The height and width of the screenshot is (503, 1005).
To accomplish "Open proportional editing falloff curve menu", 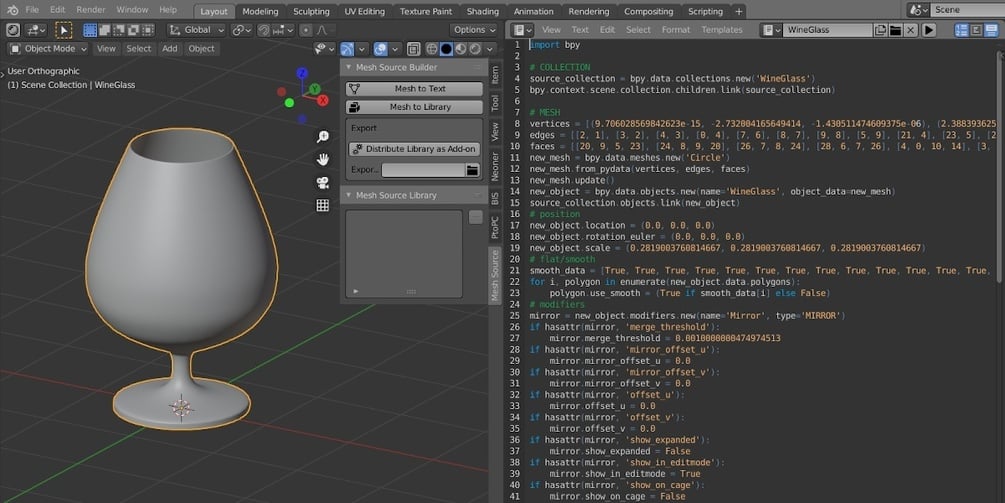I will click(x=322, y=30).
